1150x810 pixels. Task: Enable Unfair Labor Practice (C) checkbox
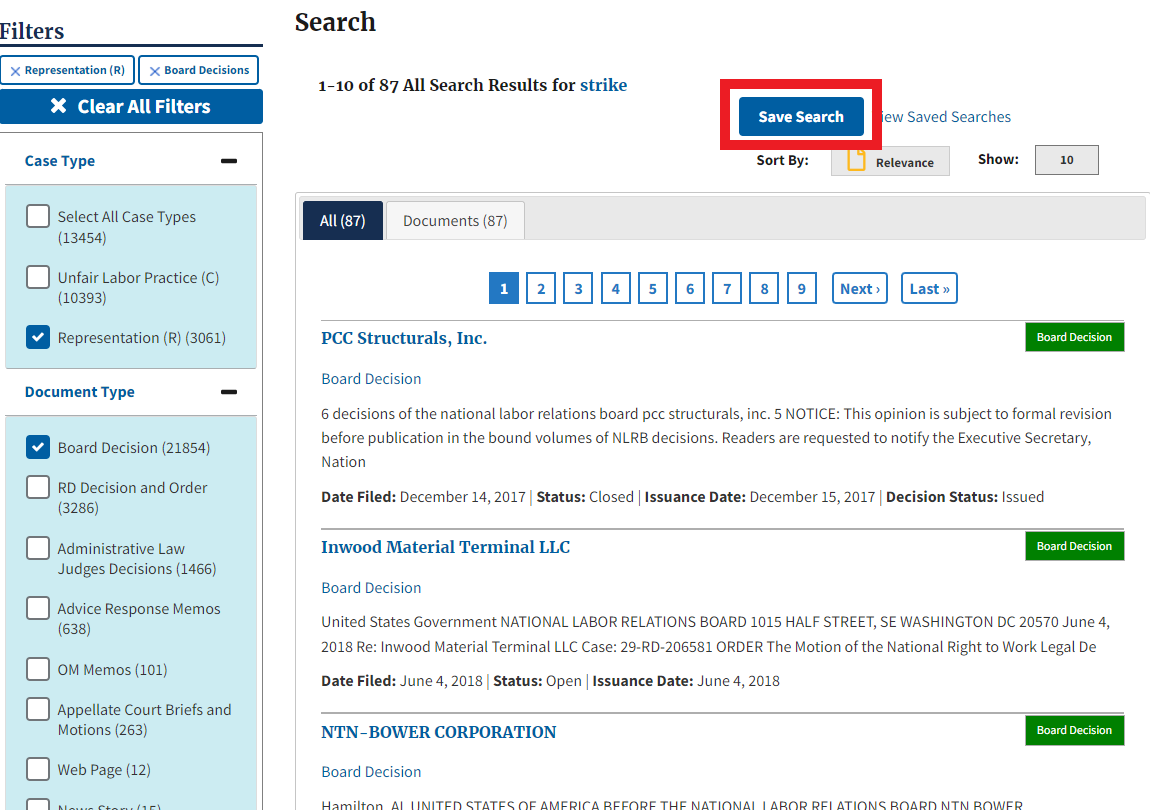click(38, 277)
